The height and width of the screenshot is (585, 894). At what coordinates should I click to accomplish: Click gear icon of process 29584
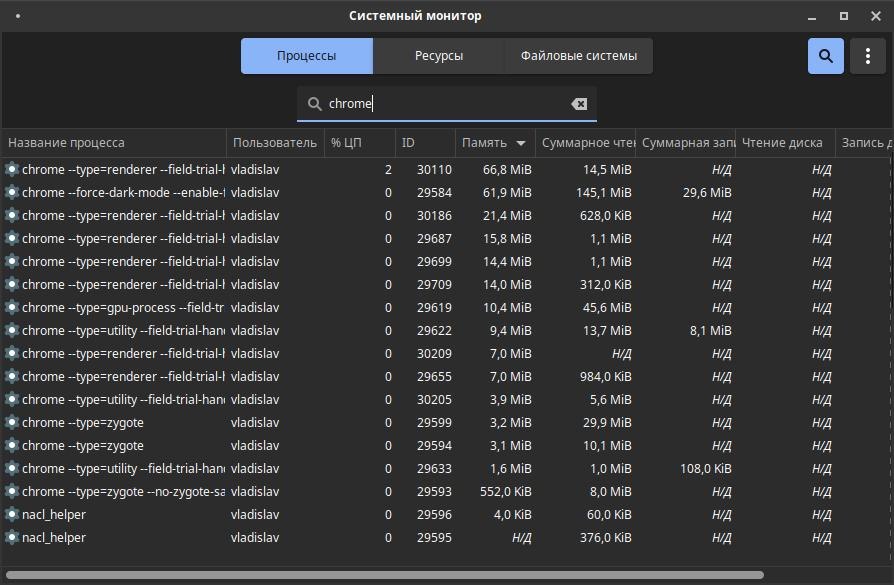11,192
